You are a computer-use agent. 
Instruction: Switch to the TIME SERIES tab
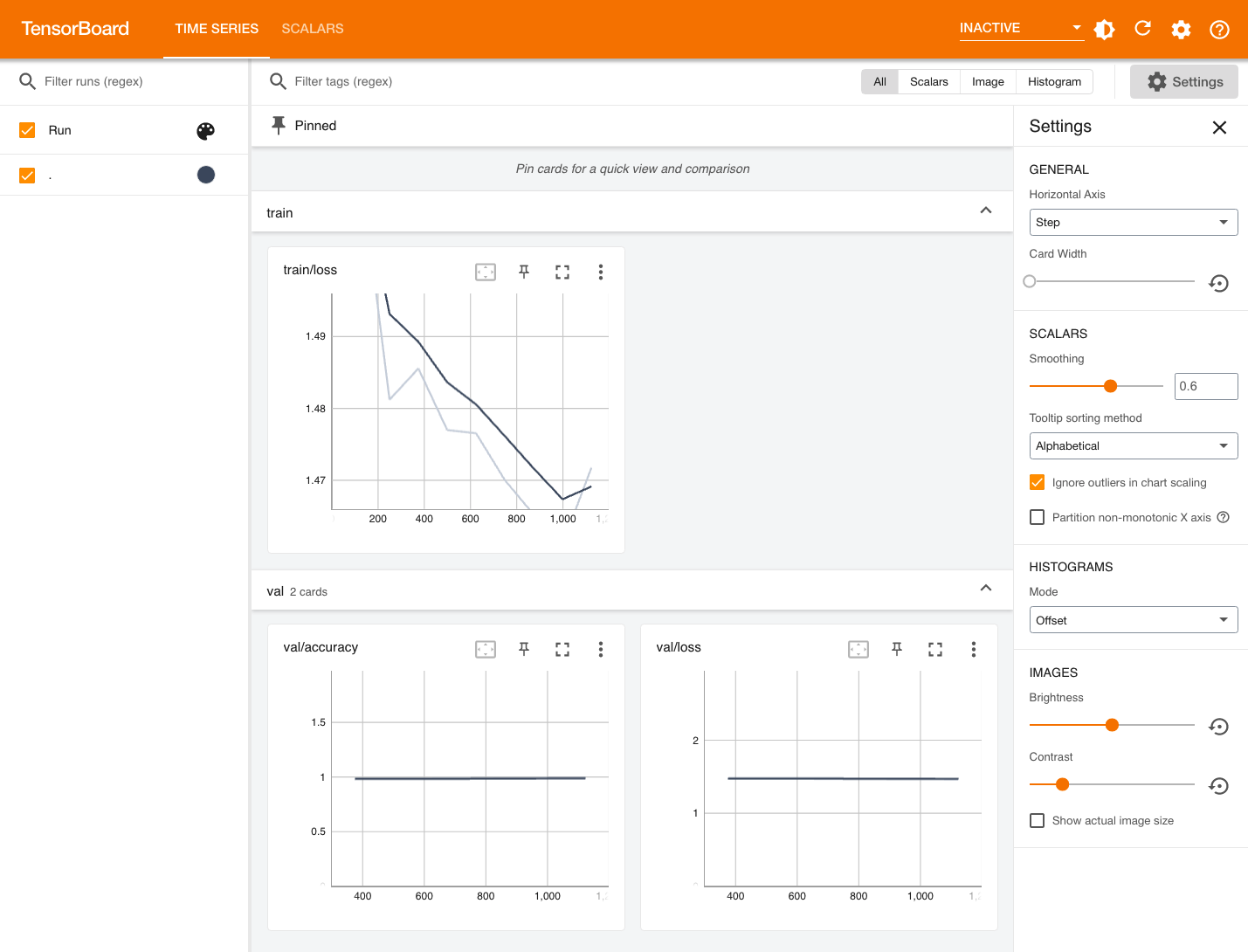pos(217,29)
